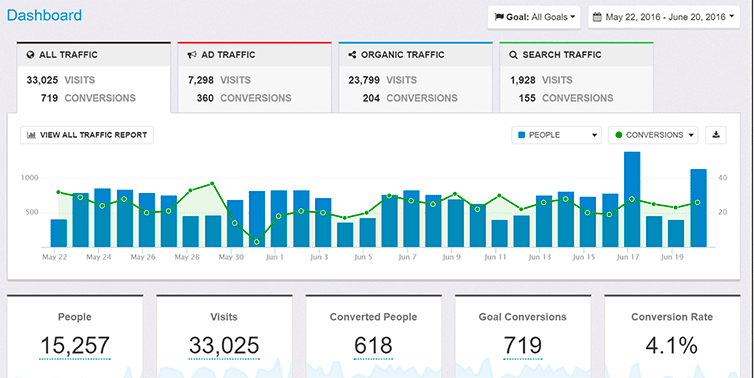754x378 pixels.
Task: Click the People value 15,257
Action: tap(75, 345)
